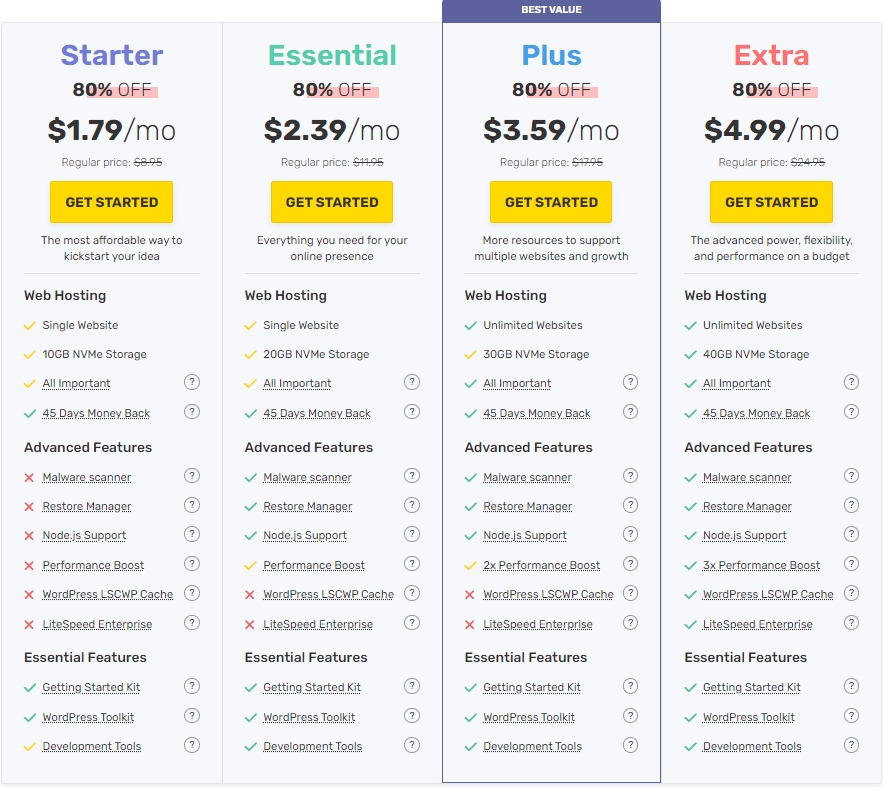
Task: Click the Malware scanner link under Essential
Action: (307, 477)
